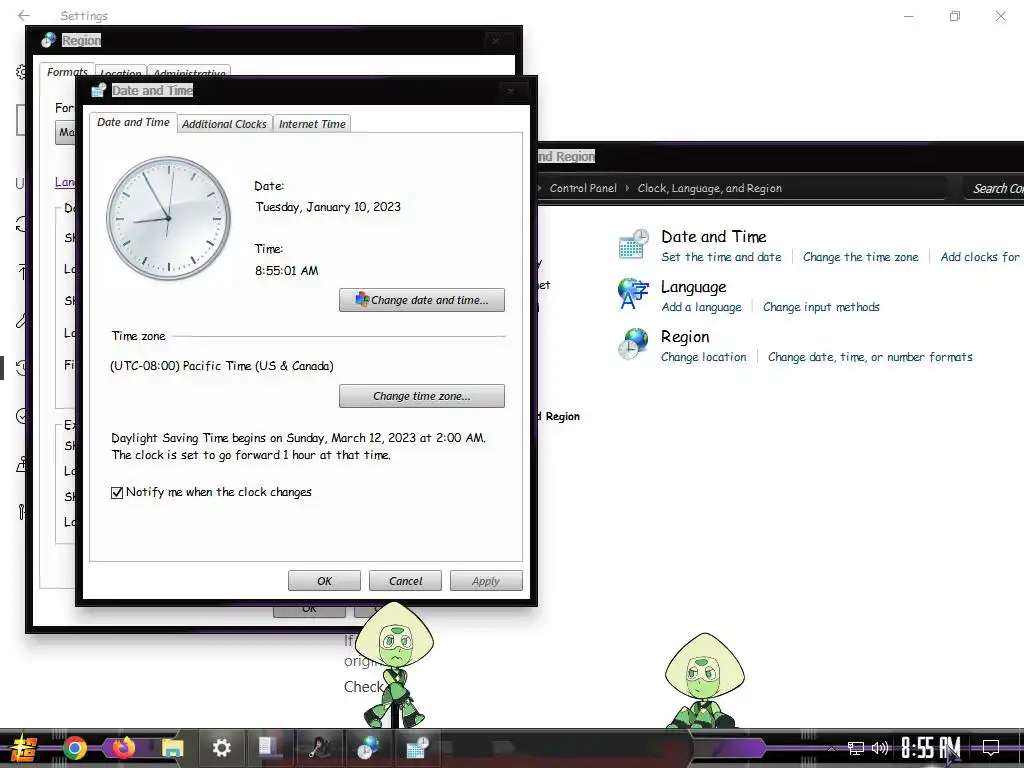Viewport: 1024px width, 768px height.
Task: Launch Firefox from taskbar
Action: [x=124, y=748]
